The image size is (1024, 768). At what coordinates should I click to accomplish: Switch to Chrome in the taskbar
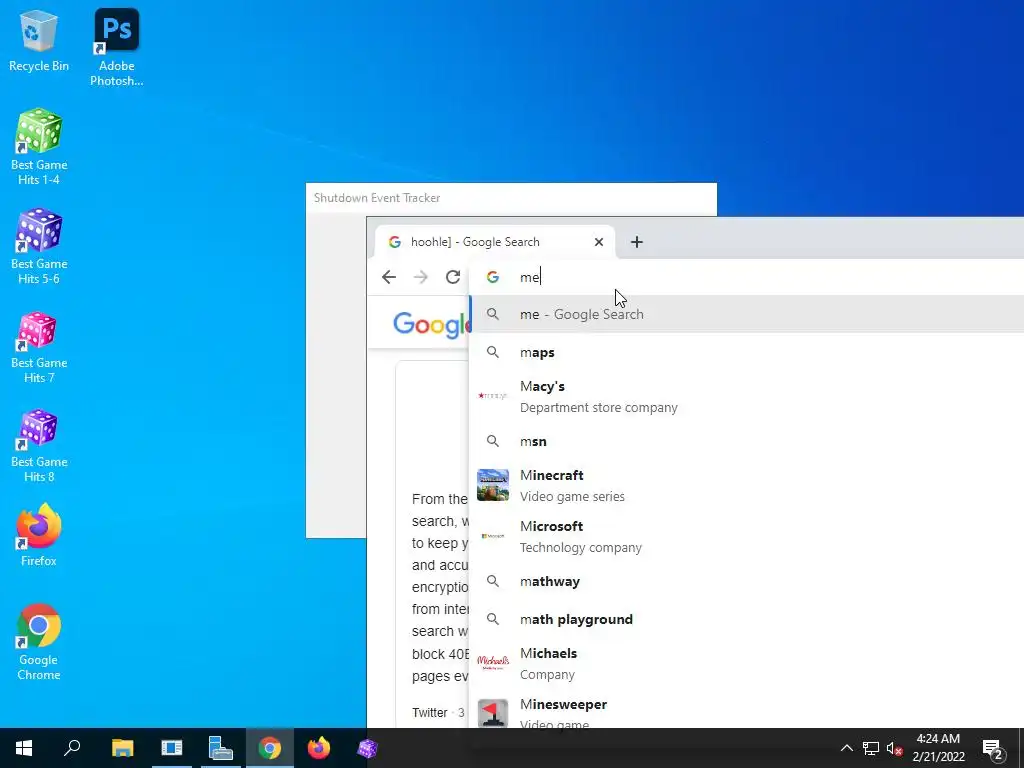270,748
